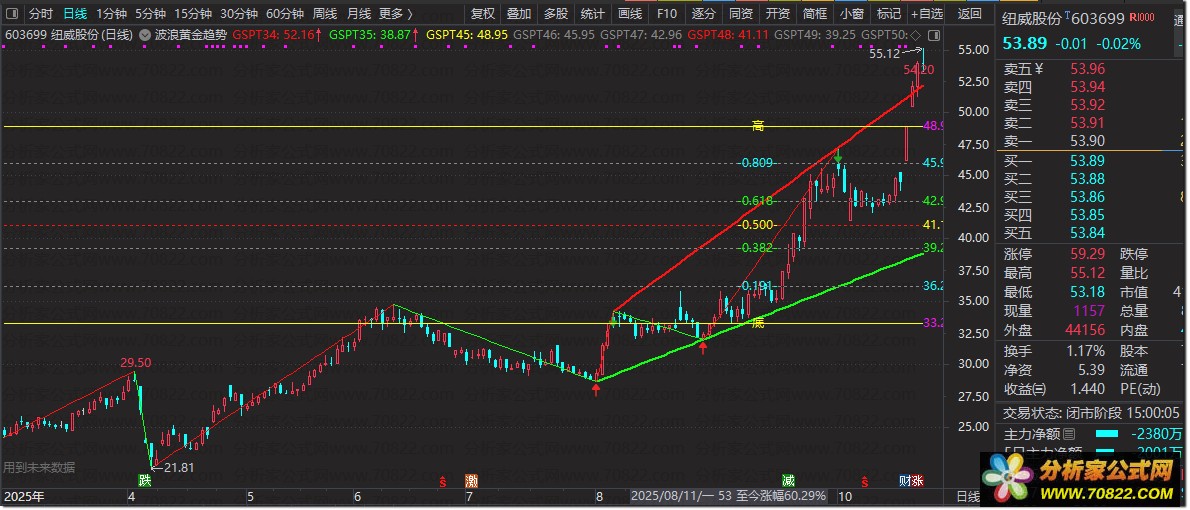Toggle the 小窗 small window
Viewport: 1190px width, 510px height.
pyautogui.click(x=852, y=14)
